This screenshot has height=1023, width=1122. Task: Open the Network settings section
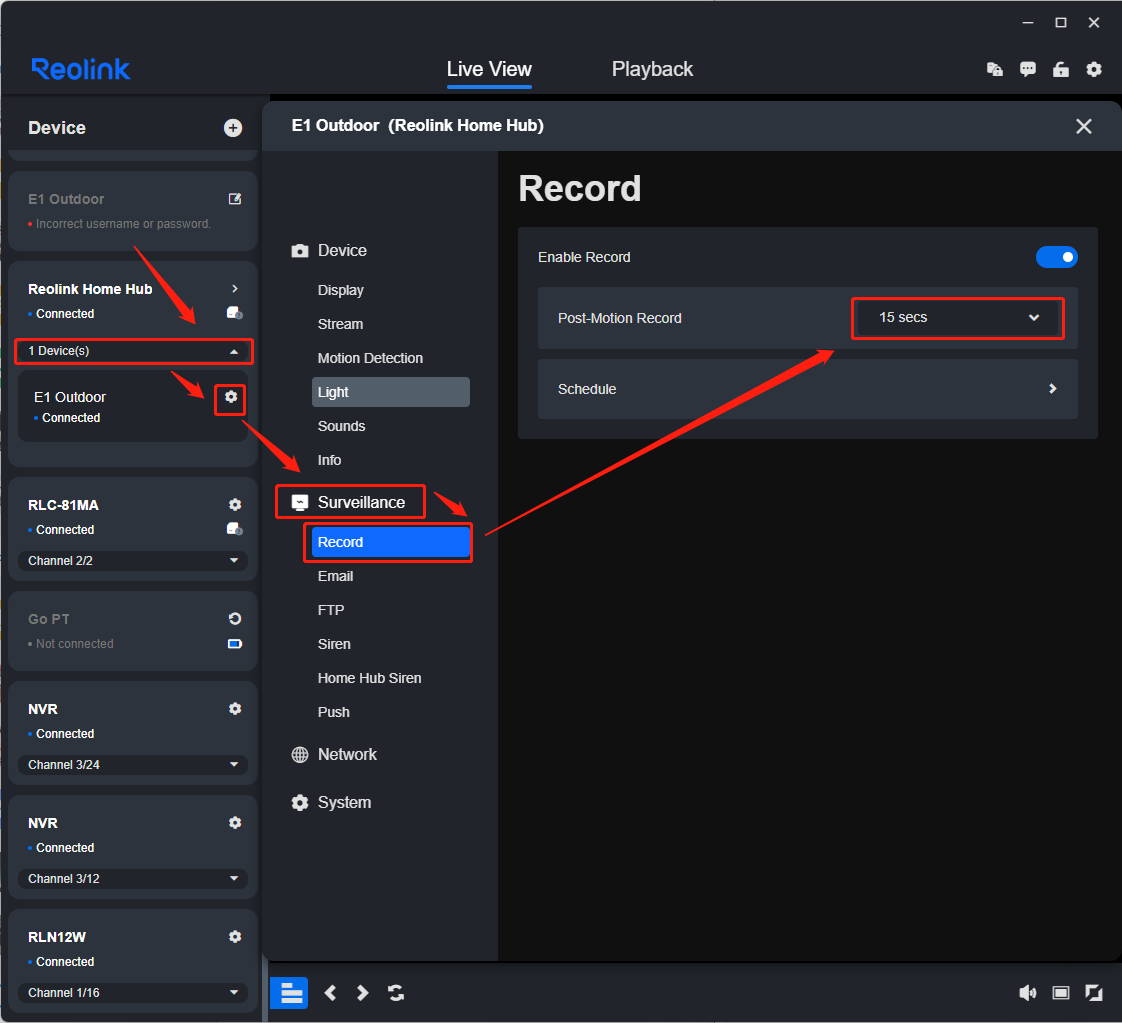pos(347,754)
